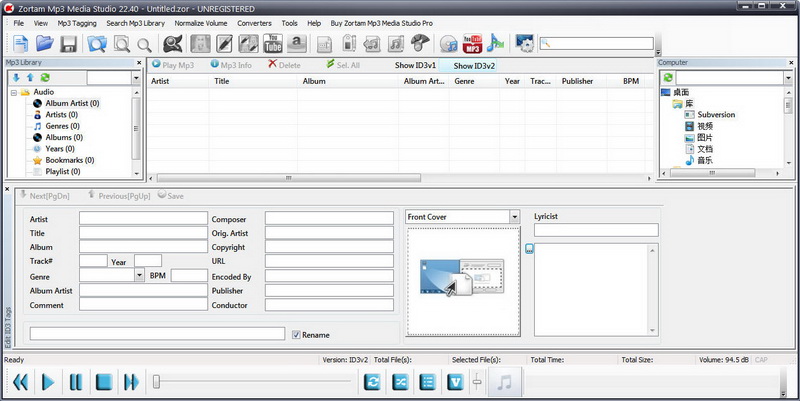Click the pencil edit tag toolbar icon

click(224, 44)
